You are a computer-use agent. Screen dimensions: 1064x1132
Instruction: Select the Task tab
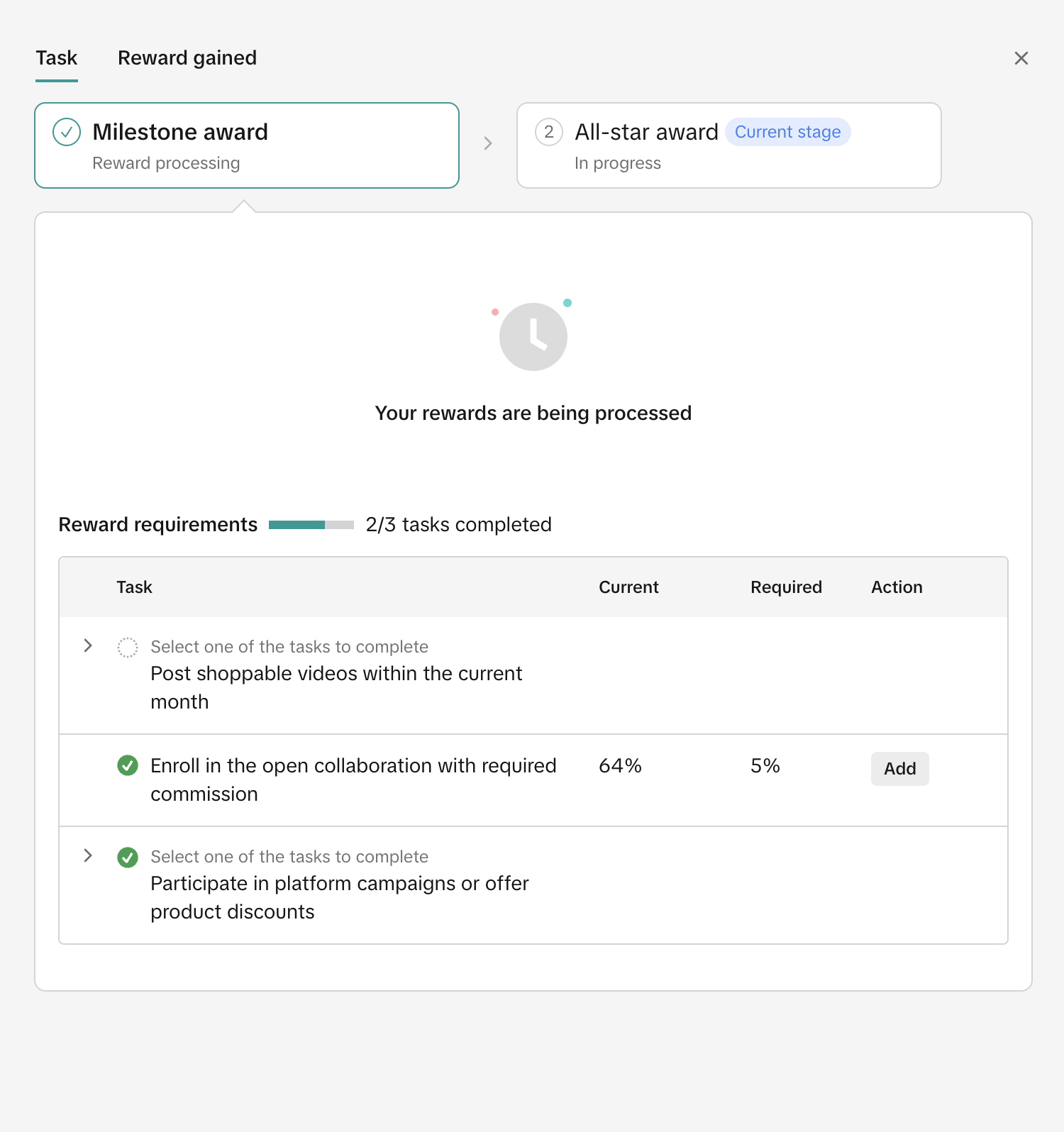pyautogui.click(x=57, y=58)
